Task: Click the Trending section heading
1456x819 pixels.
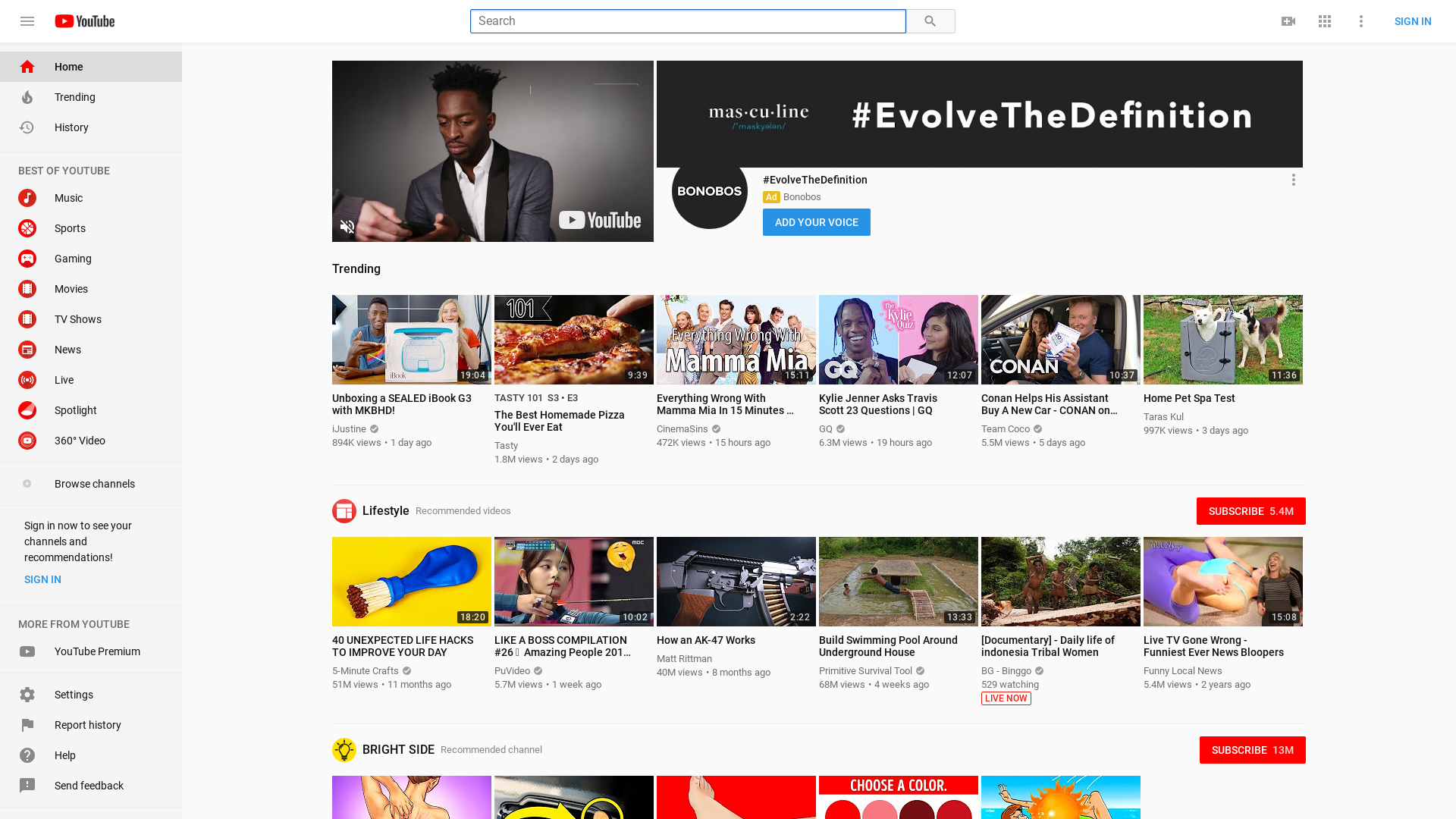Action: point(356,269)
